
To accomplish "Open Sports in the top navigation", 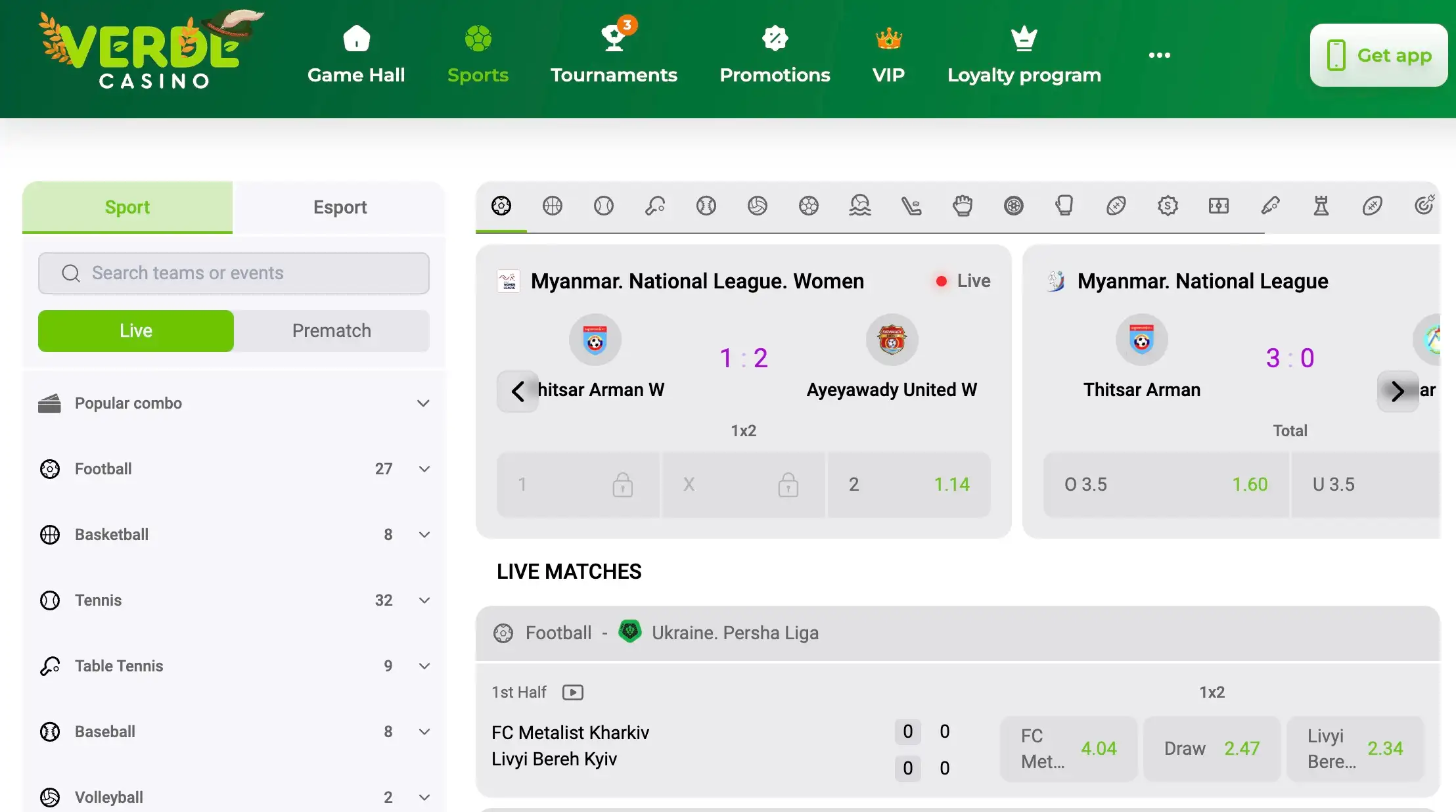I will click(x=478, y=55).
